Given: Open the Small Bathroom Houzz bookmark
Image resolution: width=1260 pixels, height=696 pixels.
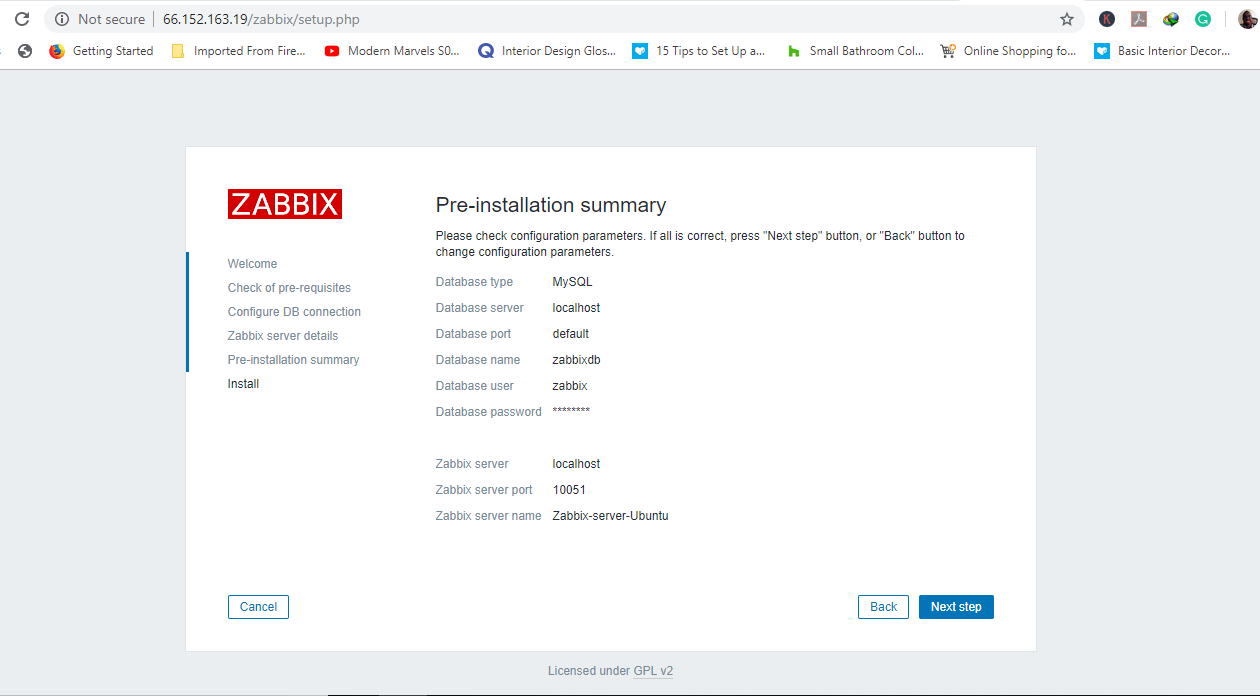Looking at the screenshot, I should (855, 51).
